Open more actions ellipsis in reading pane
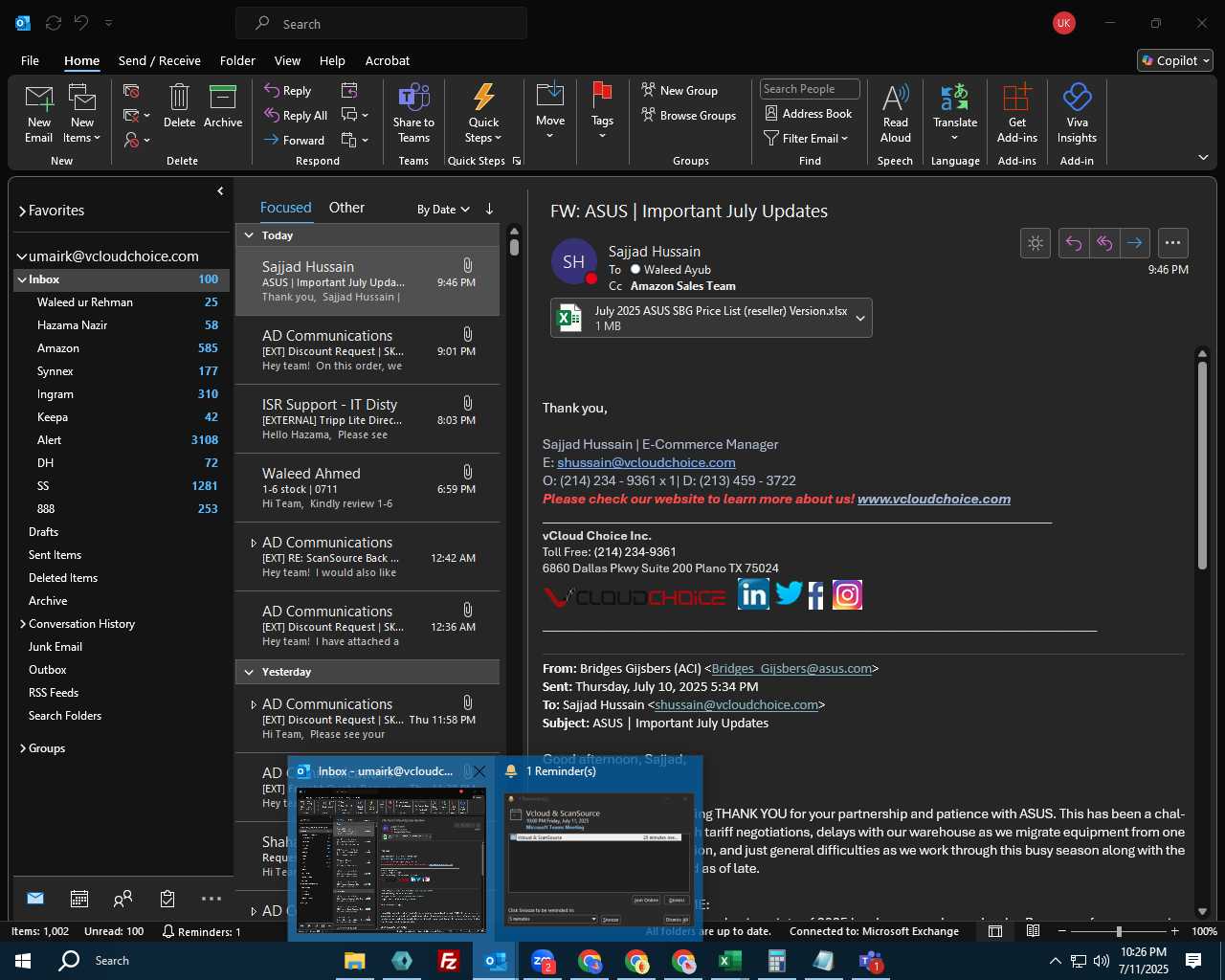Screen dimensions: 1225x980 (1173, 243)
